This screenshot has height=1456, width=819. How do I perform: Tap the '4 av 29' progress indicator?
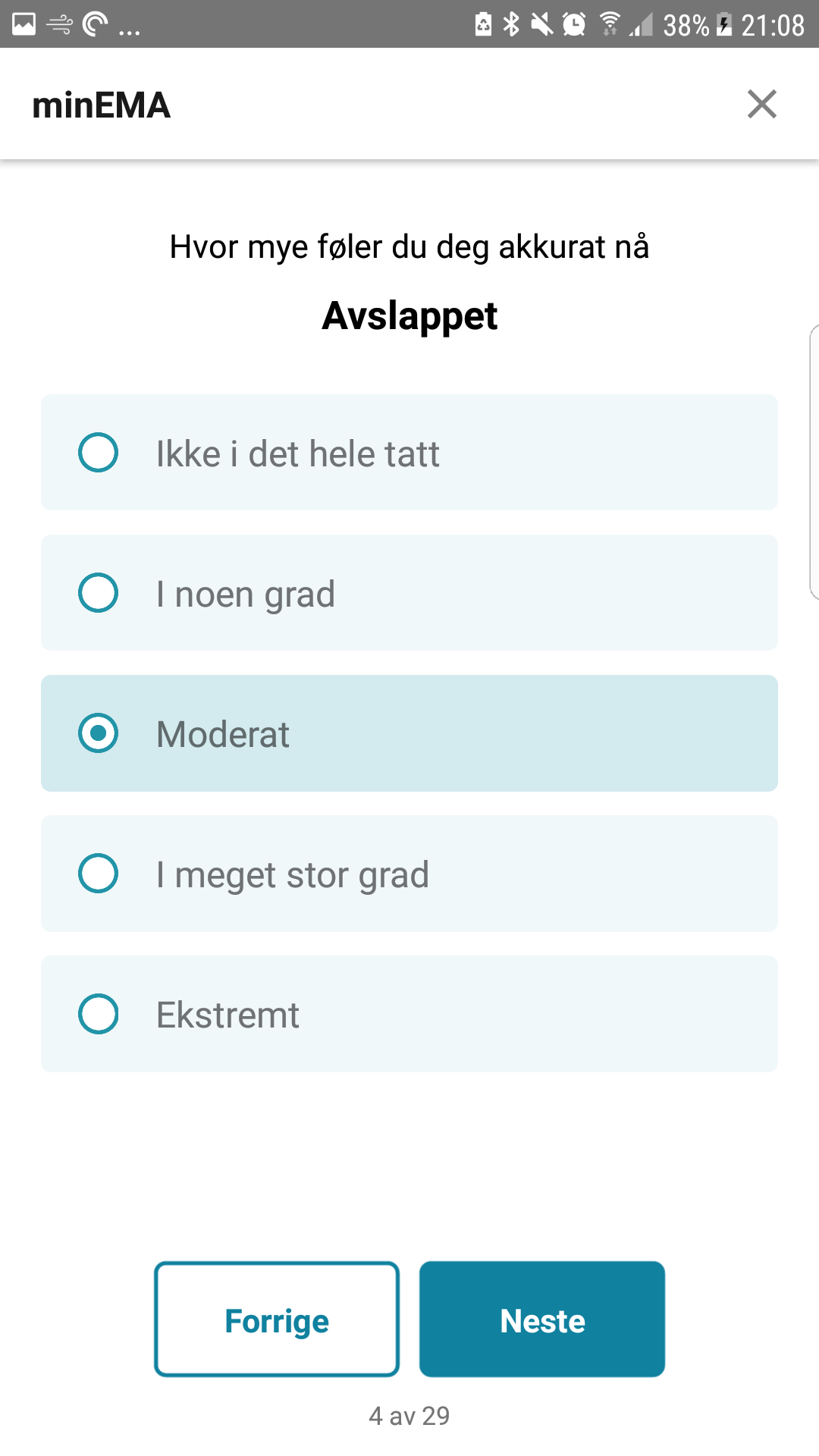409,1416
